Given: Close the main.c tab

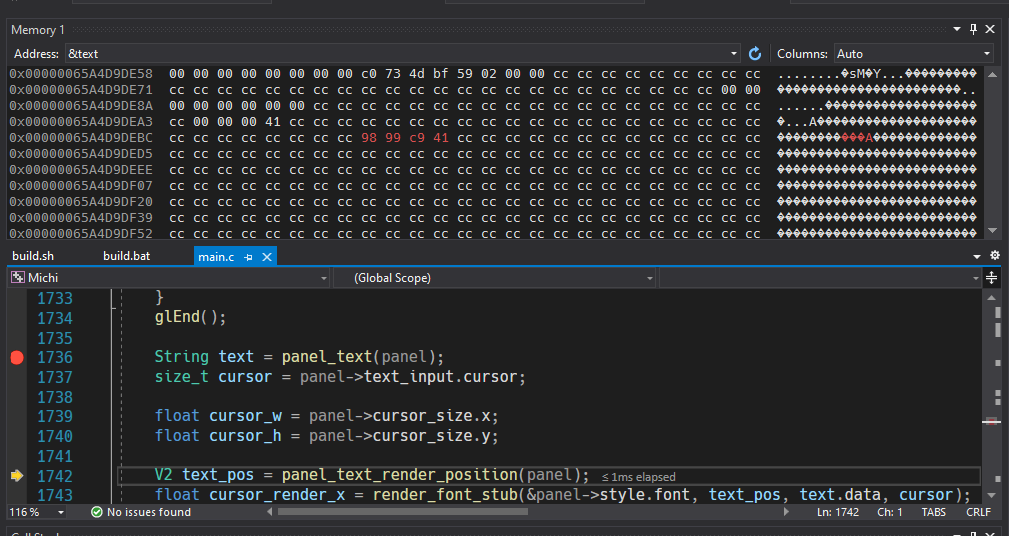Looking at the screenshot, I should (266, 257).
